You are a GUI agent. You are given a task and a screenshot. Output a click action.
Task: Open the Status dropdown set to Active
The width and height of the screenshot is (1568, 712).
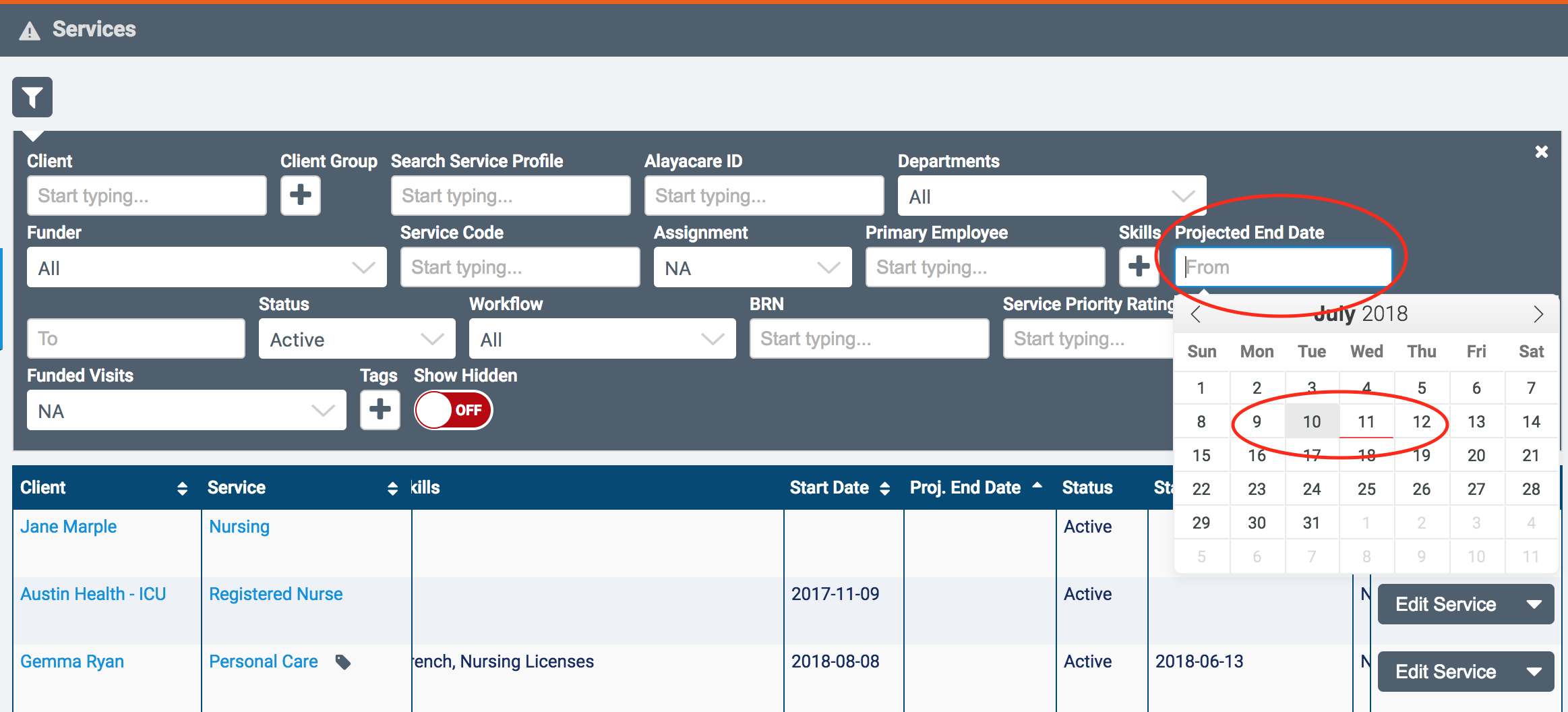click(357, 339)
